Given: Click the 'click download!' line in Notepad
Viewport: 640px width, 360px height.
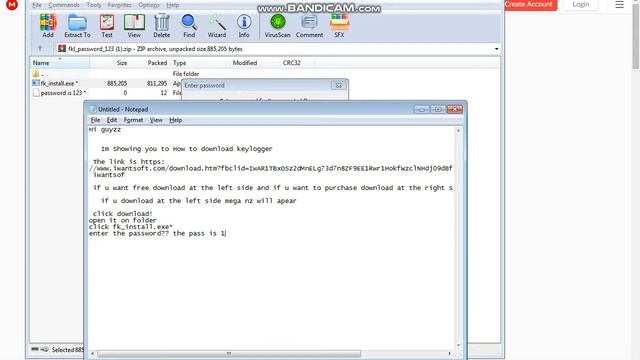Looking at the screenshot, I should point(122,213).
